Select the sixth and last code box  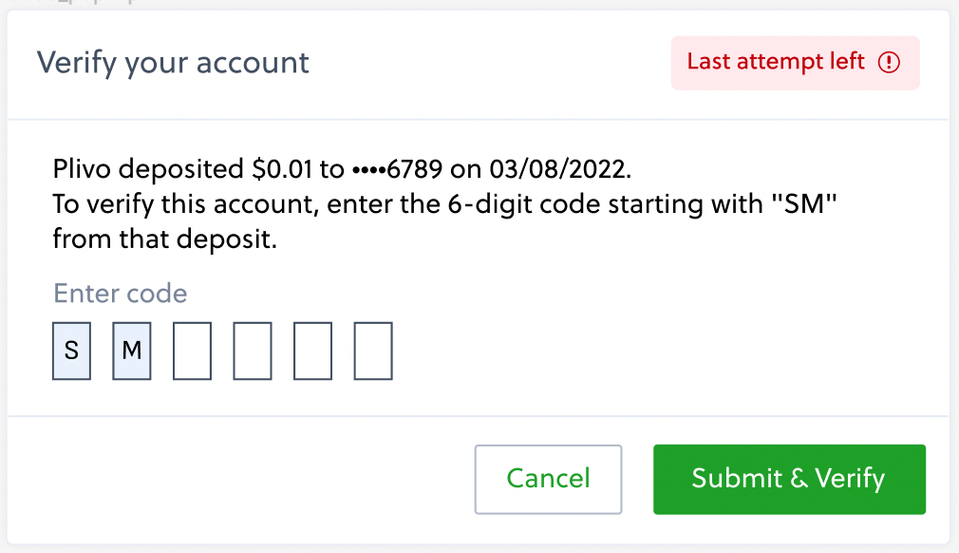click(373, 351)
